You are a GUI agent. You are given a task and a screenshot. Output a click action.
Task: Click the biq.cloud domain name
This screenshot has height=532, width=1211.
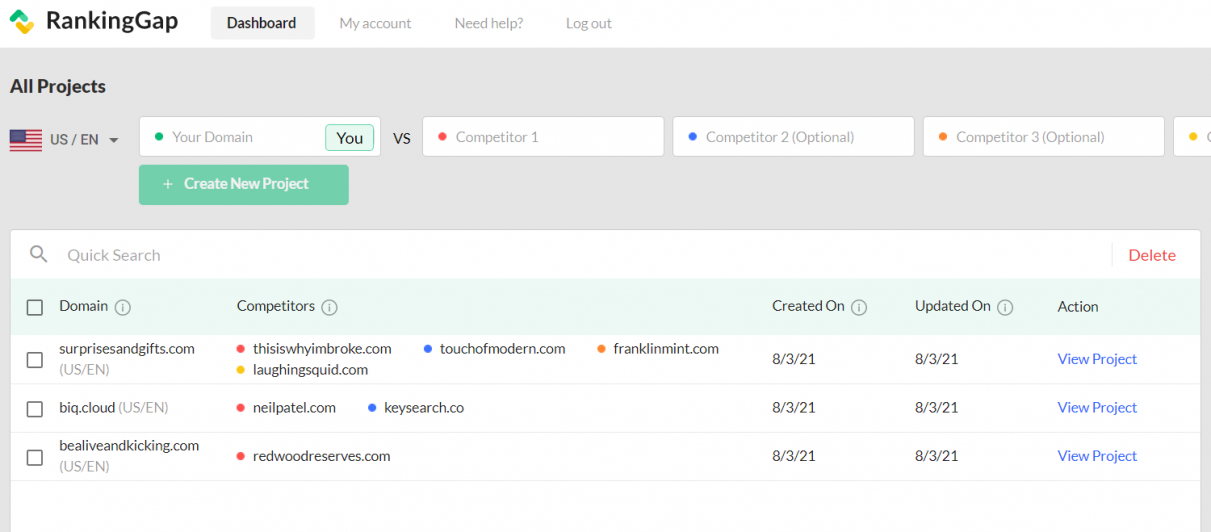(87, 408)
